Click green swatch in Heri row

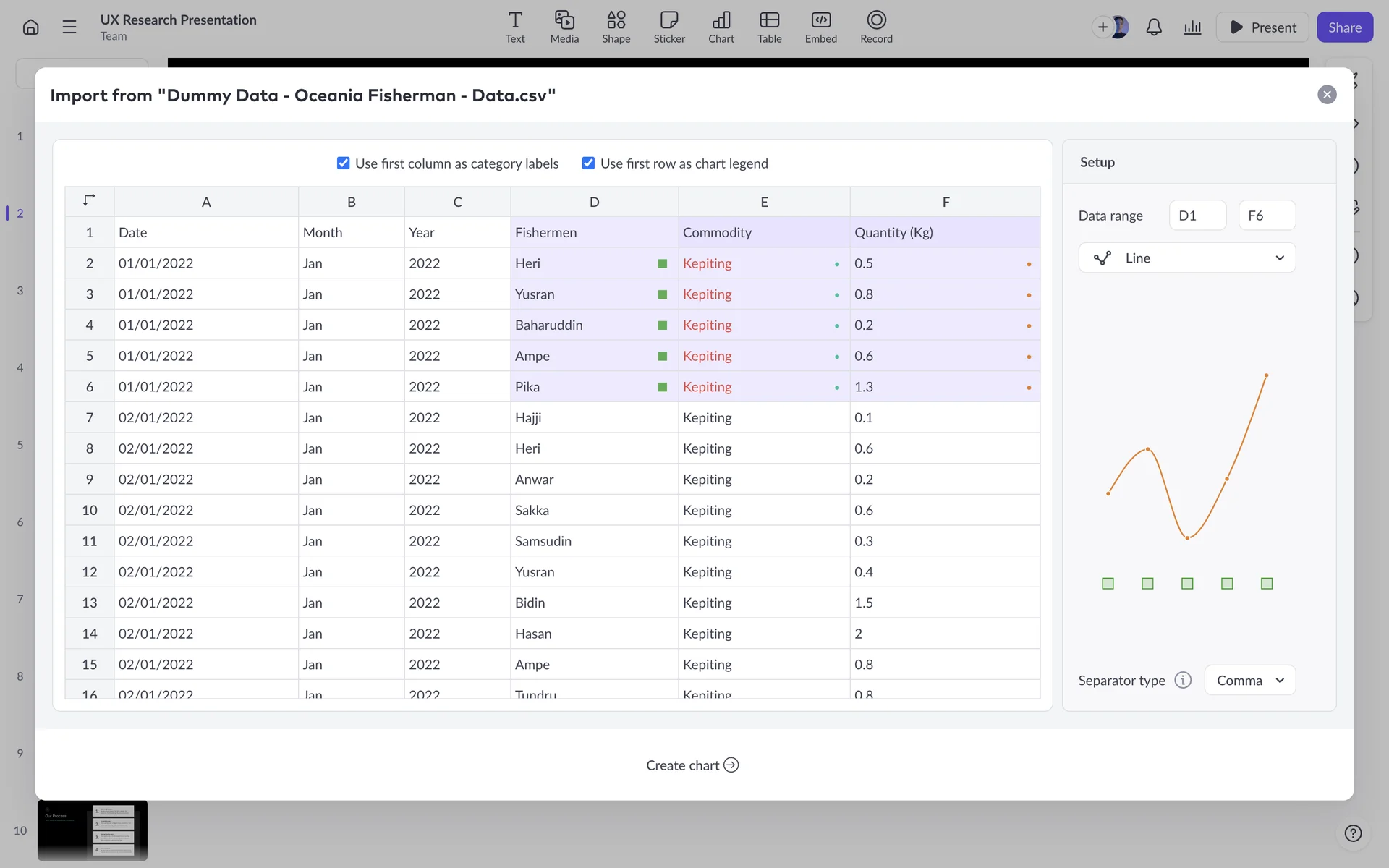[x=662, y=264]
